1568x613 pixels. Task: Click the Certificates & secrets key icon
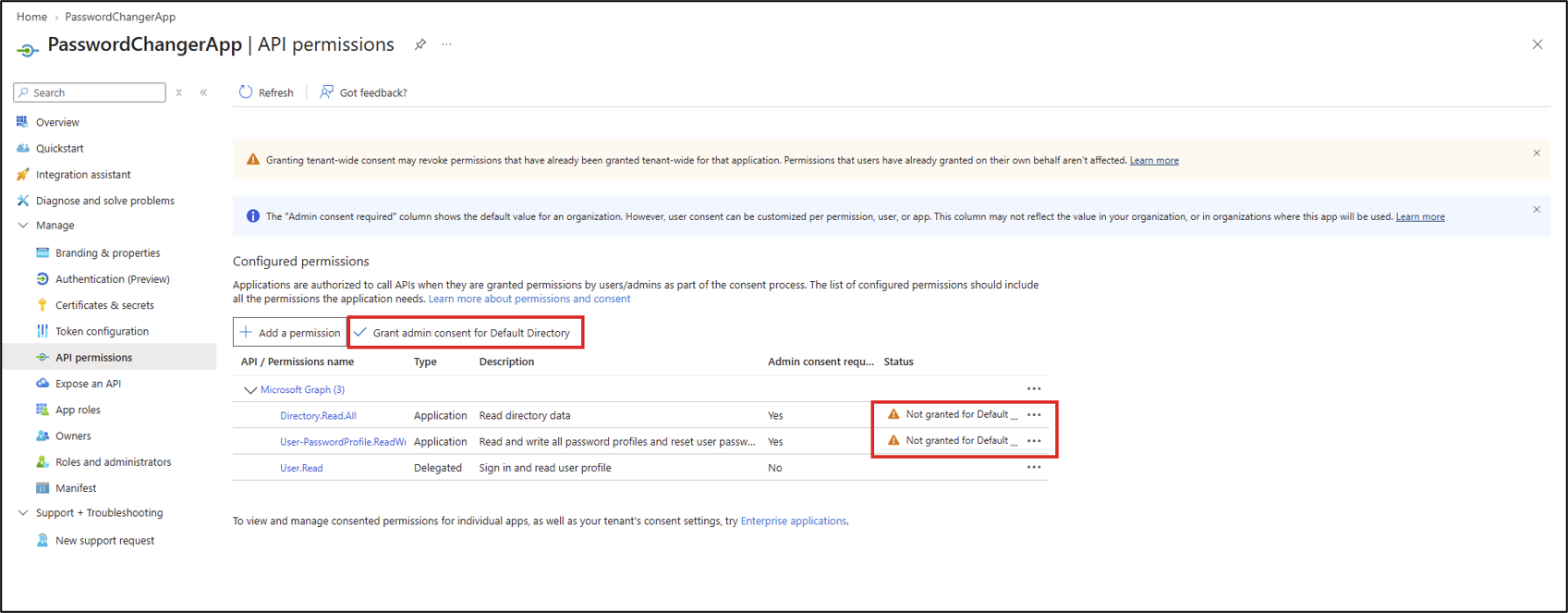pos(43,305)
